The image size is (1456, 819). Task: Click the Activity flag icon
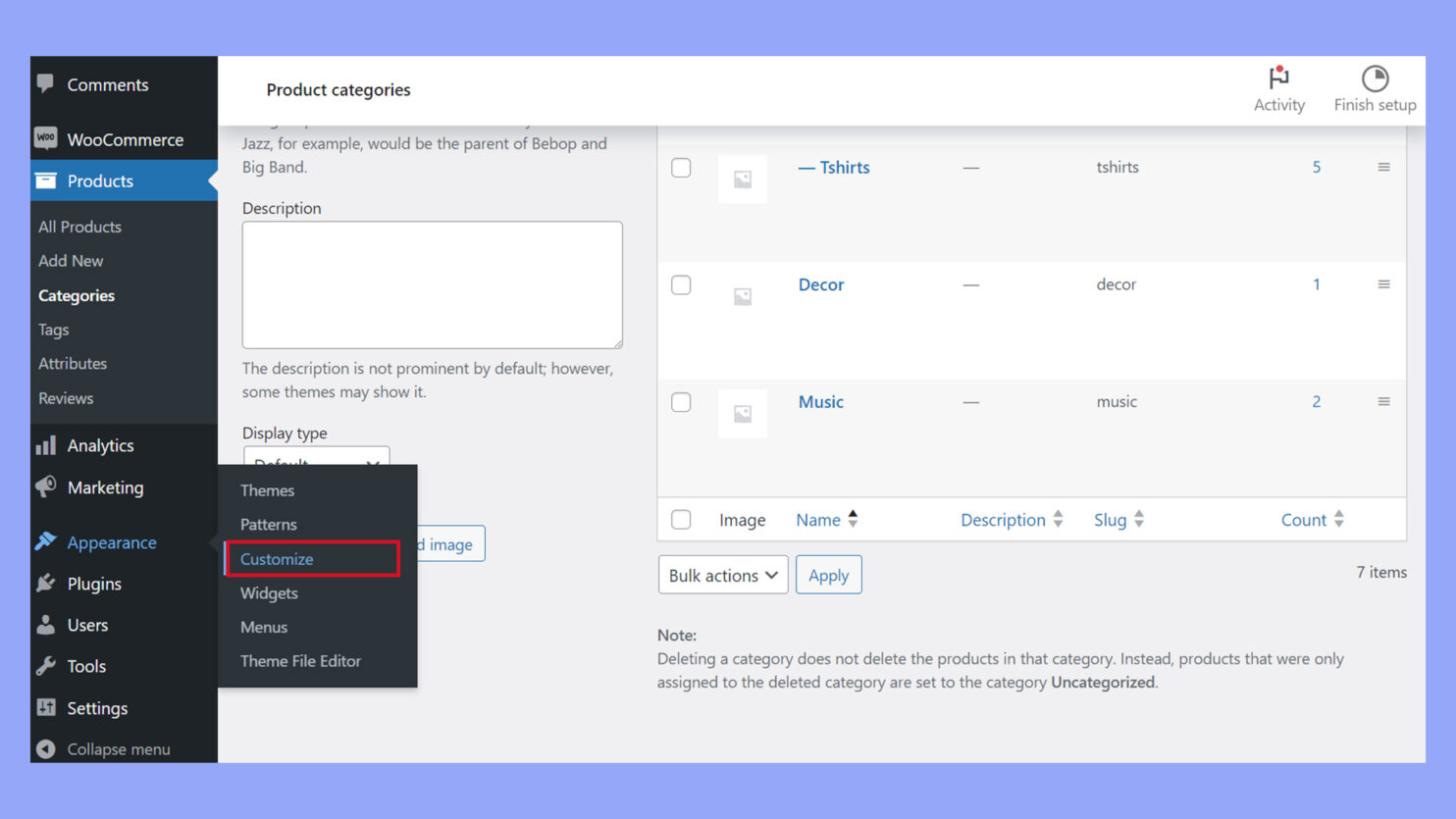coord(1278,77)
